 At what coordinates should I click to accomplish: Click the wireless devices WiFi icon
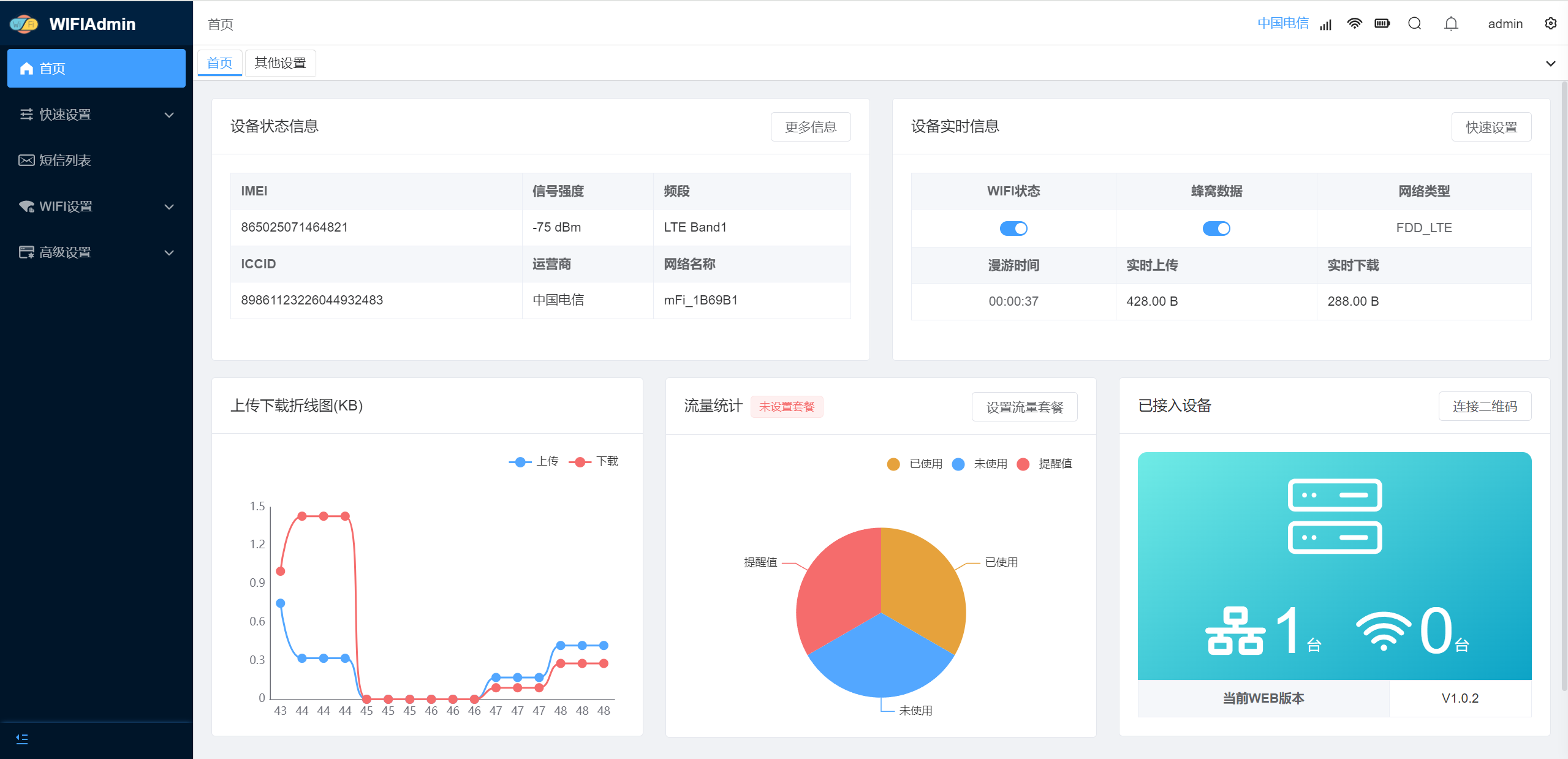coord(1384,632)
